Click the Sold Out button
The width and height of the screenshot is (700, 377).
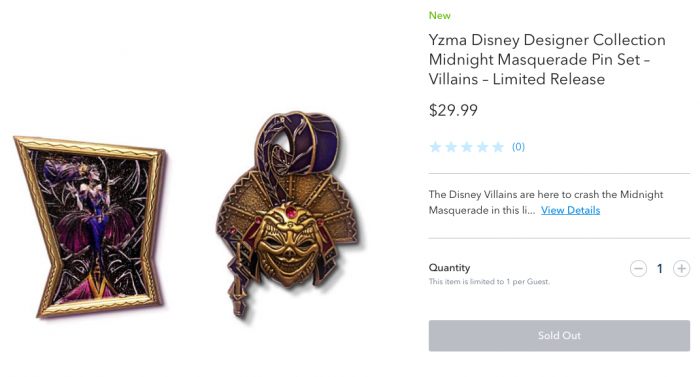tap(559, 335)
